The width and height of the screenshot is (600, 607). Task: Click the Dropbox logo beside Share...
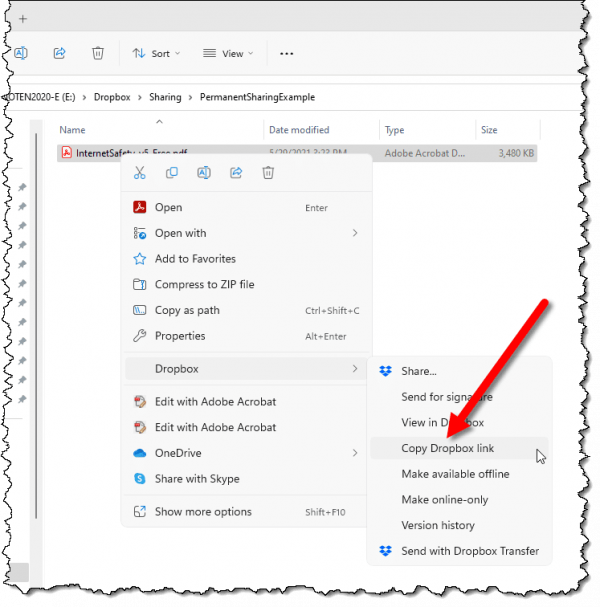pos(385,371)
